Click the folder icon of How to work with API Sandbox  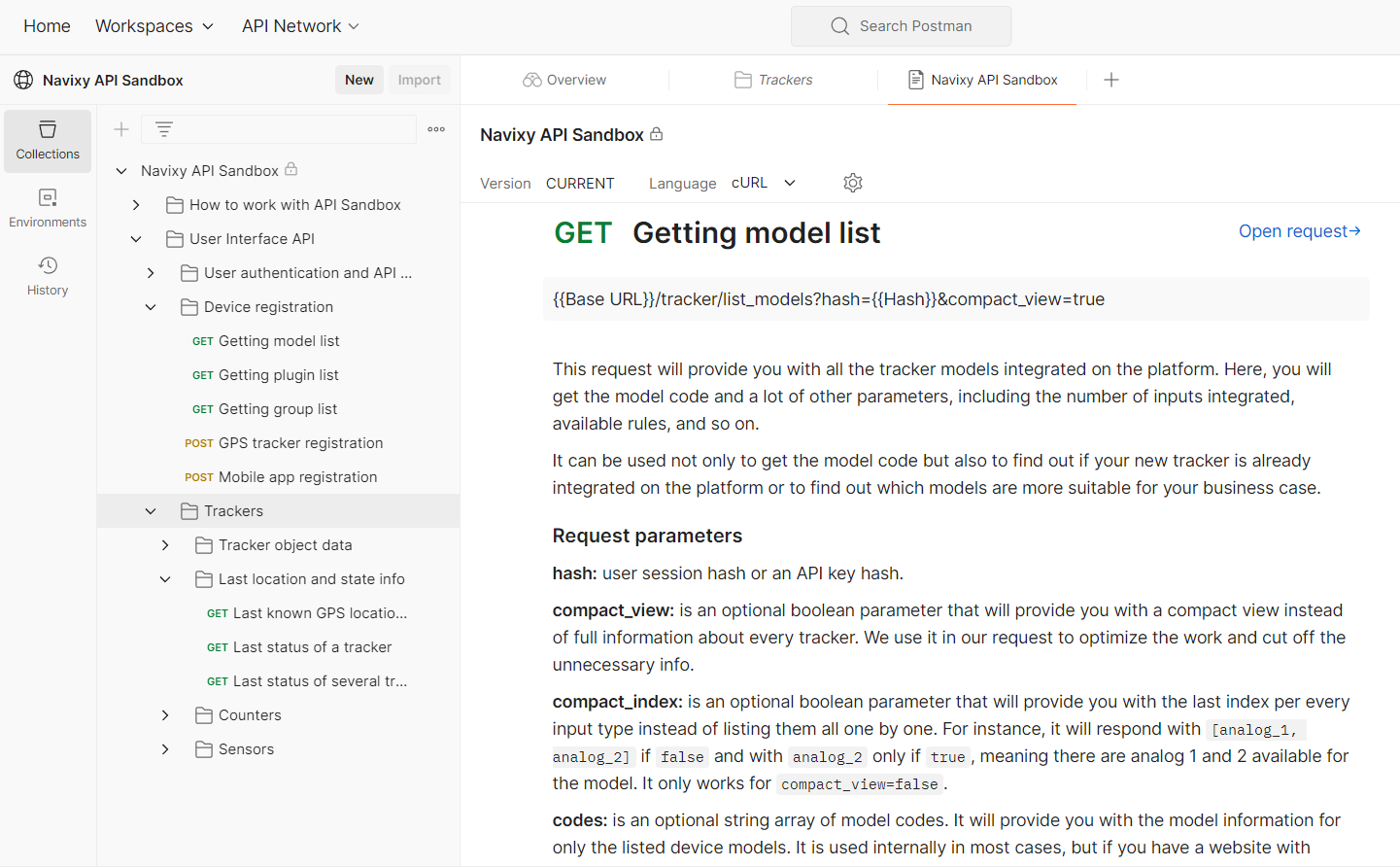point(175,205)
